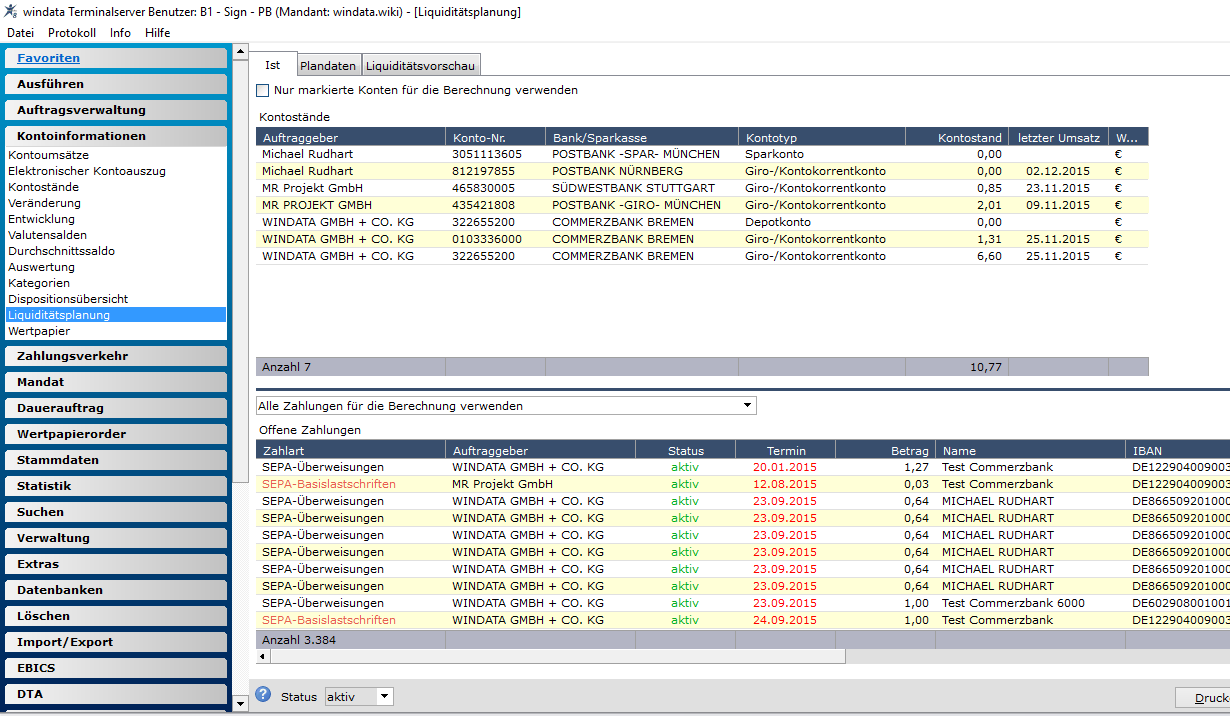Screen dimensions: 1230x716
Task: Sort by the Kontostand column header
Action: pos(955,137)
